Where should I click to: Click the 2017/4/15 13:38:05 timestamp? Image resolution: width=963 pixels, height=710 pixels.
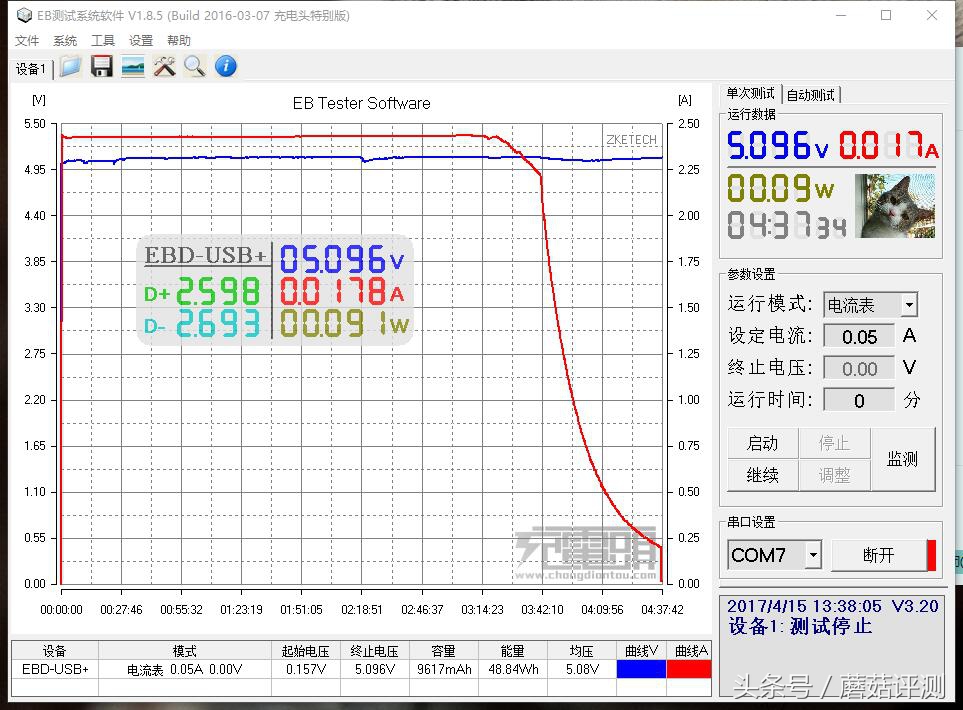804,606
